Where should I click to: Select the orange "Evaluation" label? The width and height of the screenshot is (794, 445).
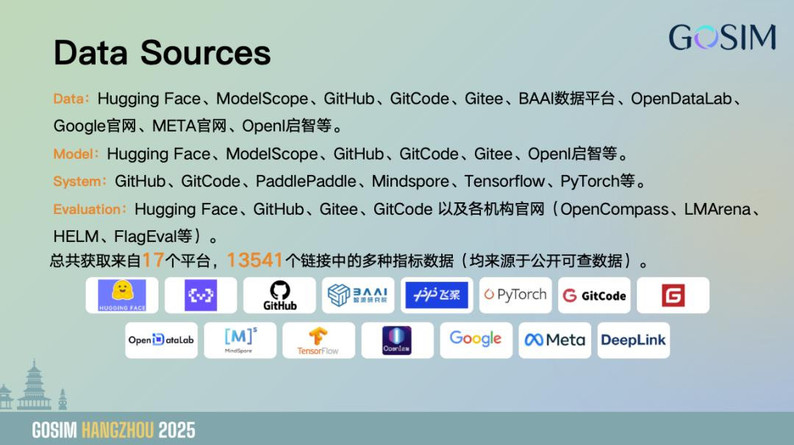tap(88, 209)
